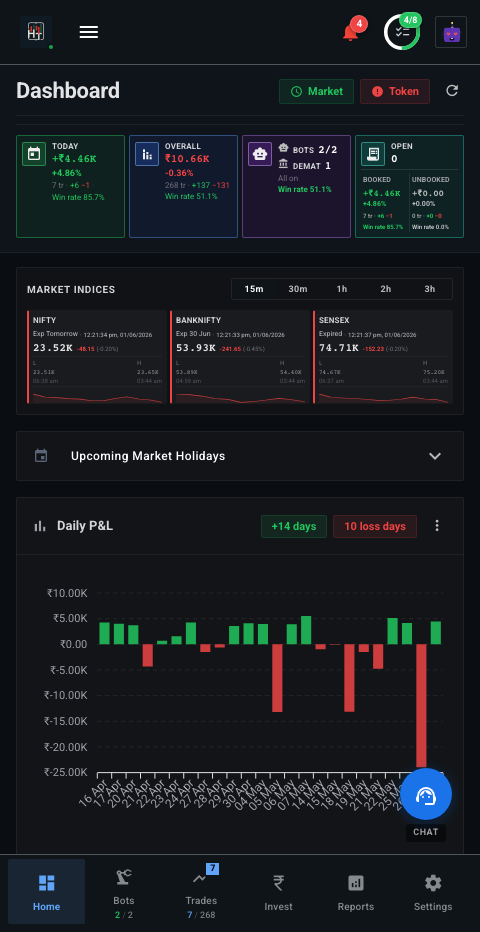Select the 30m interval

coord(298,289)
